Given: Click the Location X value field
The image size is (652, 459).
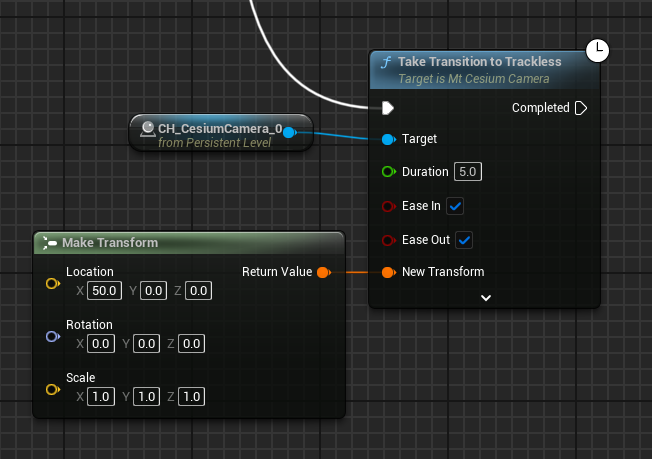Looking at the screenshot, I should point(104,291).
